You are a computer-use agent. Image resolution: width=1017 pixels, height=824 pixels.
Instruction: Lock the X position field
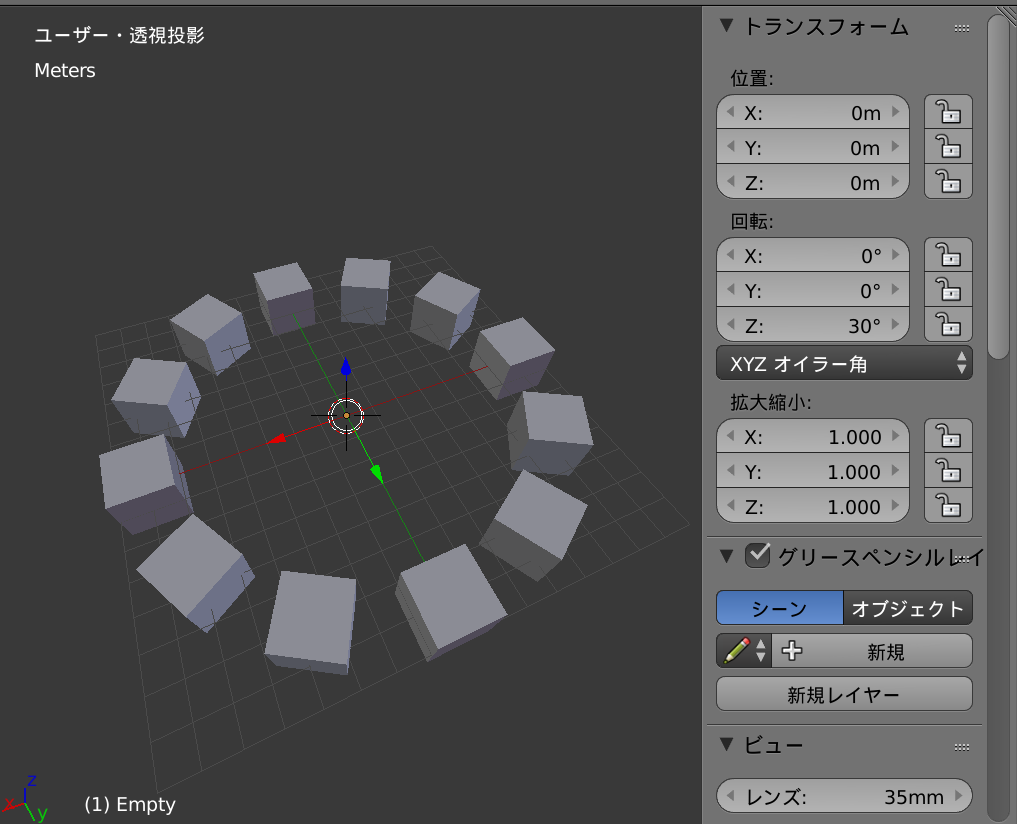[947, 111]
